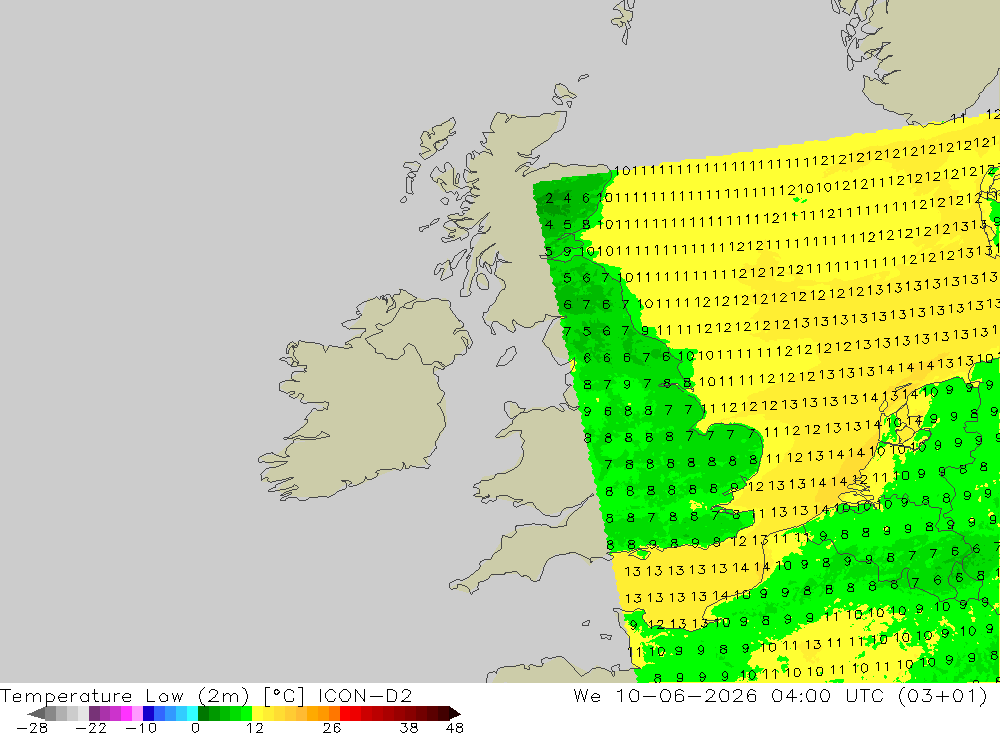Pick the darkest green swatch right of 0

pyautogui.click(x=203, y=713)
